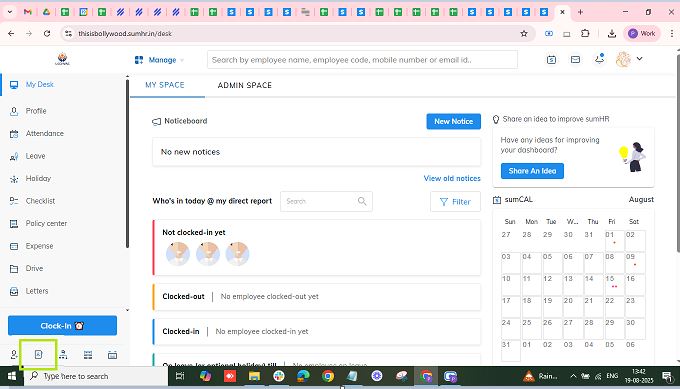Click the Clock-In button

pos(62,326)
